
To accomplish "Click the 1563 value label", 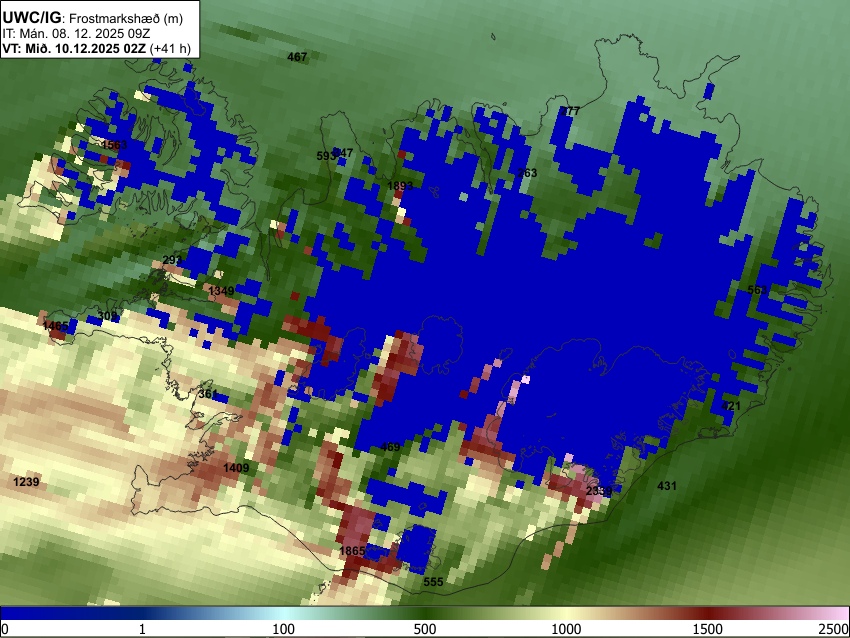I will tap(114, 145).
